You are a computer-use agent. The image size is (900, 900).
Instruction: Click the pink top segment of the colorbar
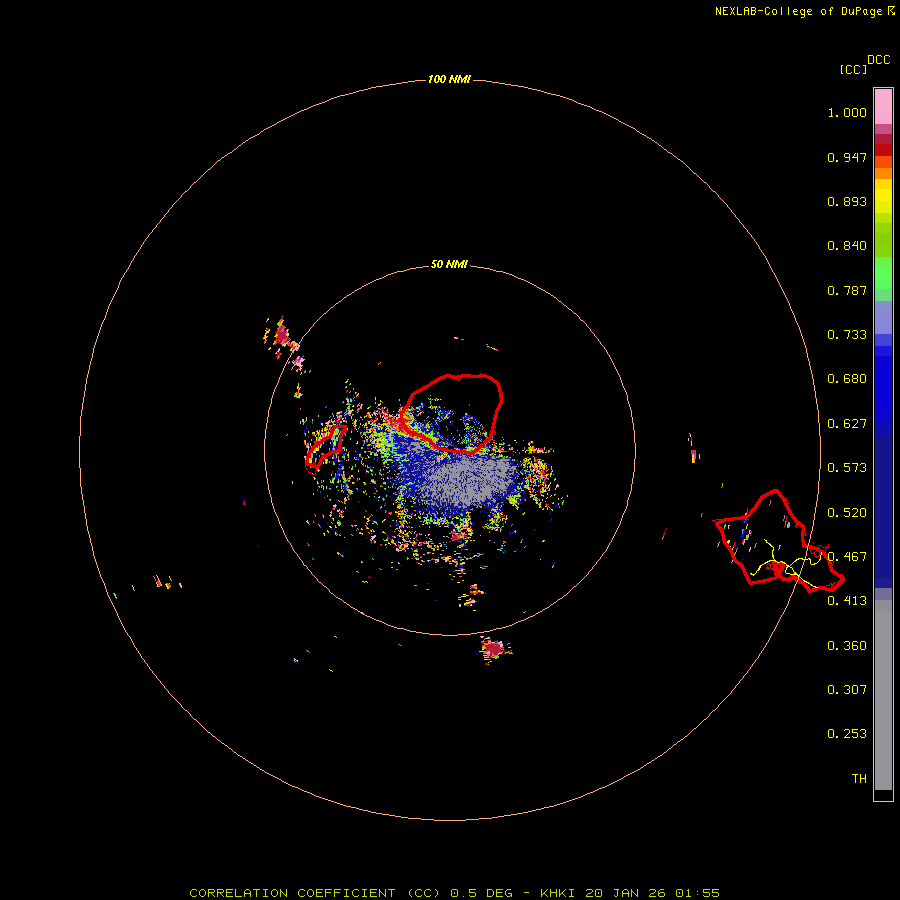[x=883, y=107]
